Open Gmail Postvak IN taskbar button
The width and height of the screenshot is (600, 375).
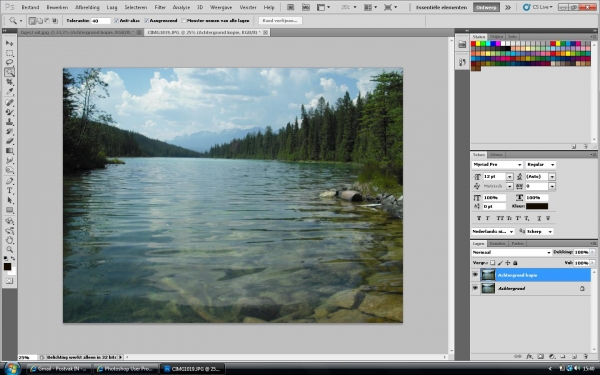60,369
